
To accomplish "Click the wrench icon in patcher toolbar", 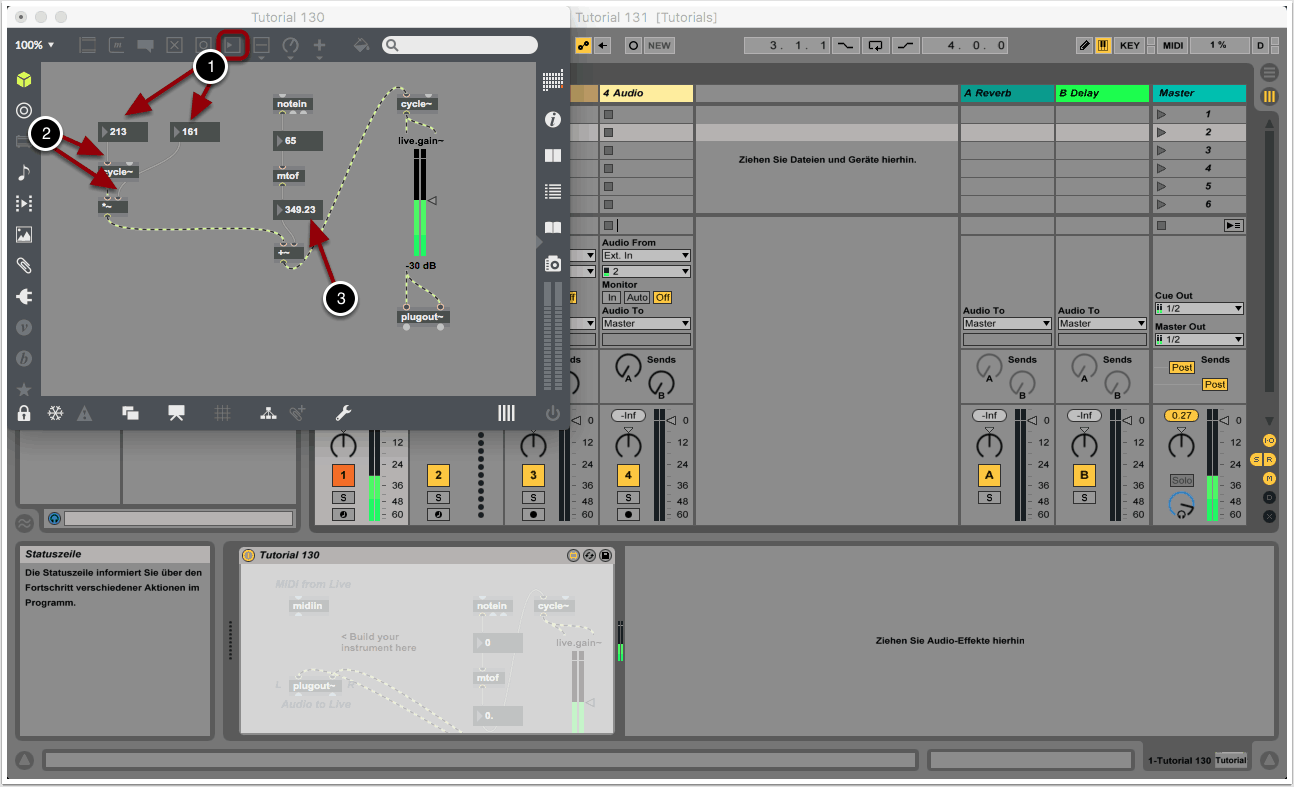I will coord(342,413).
